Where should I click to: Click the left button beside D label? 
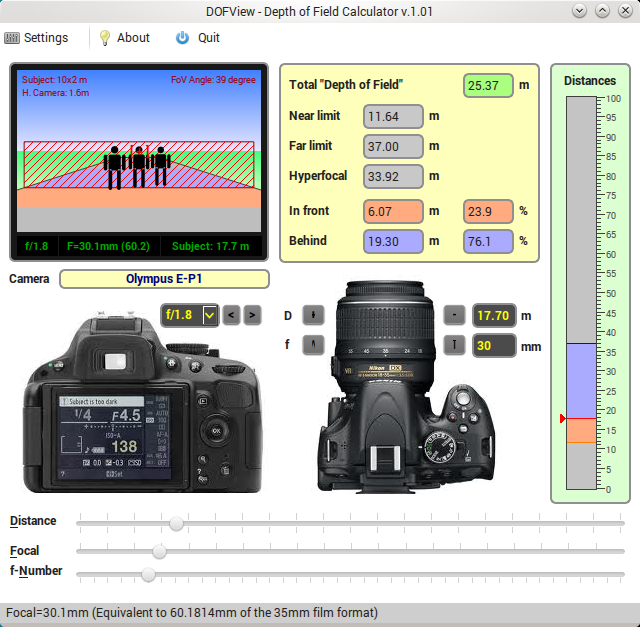[x=313, y=315]
